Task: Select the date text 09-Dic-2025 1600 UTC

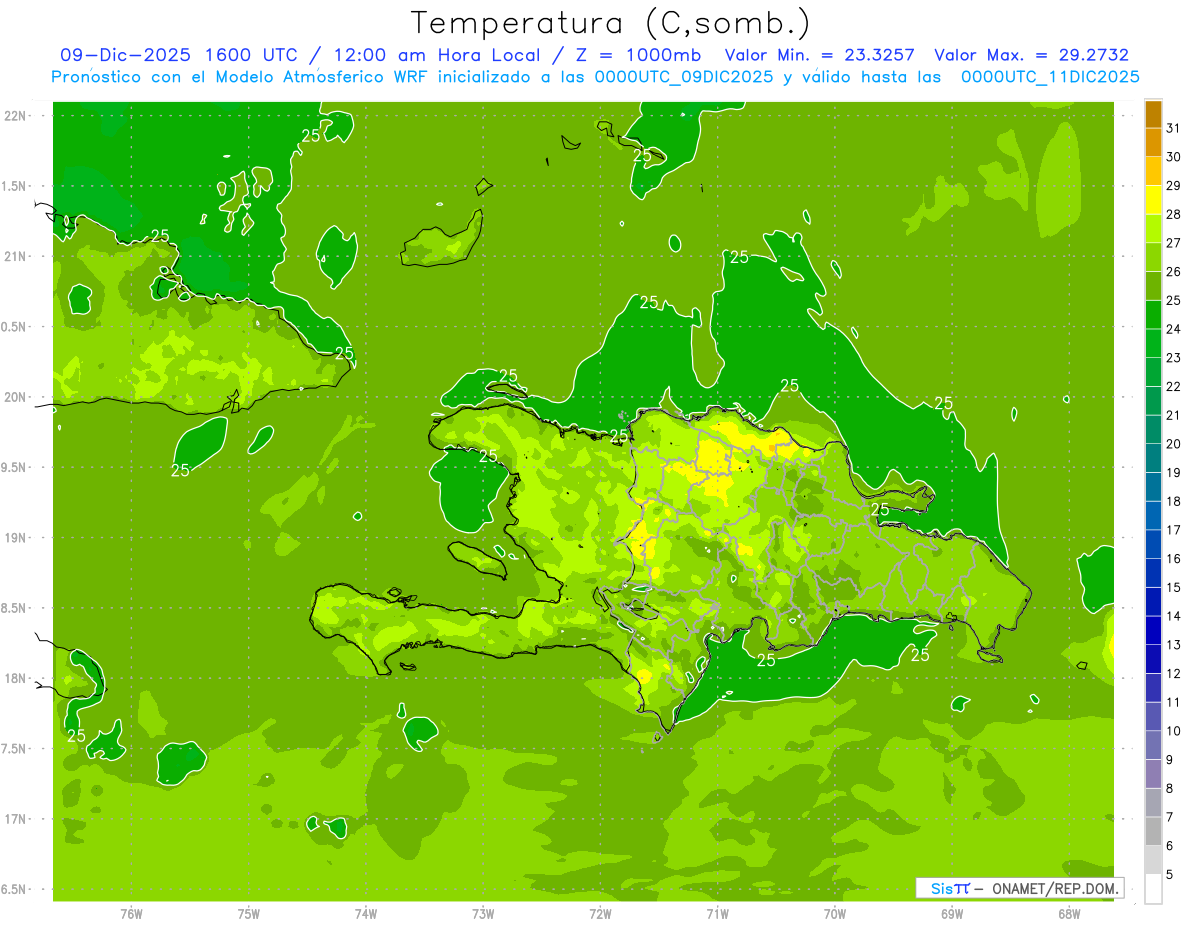Action: click(183, 55)
